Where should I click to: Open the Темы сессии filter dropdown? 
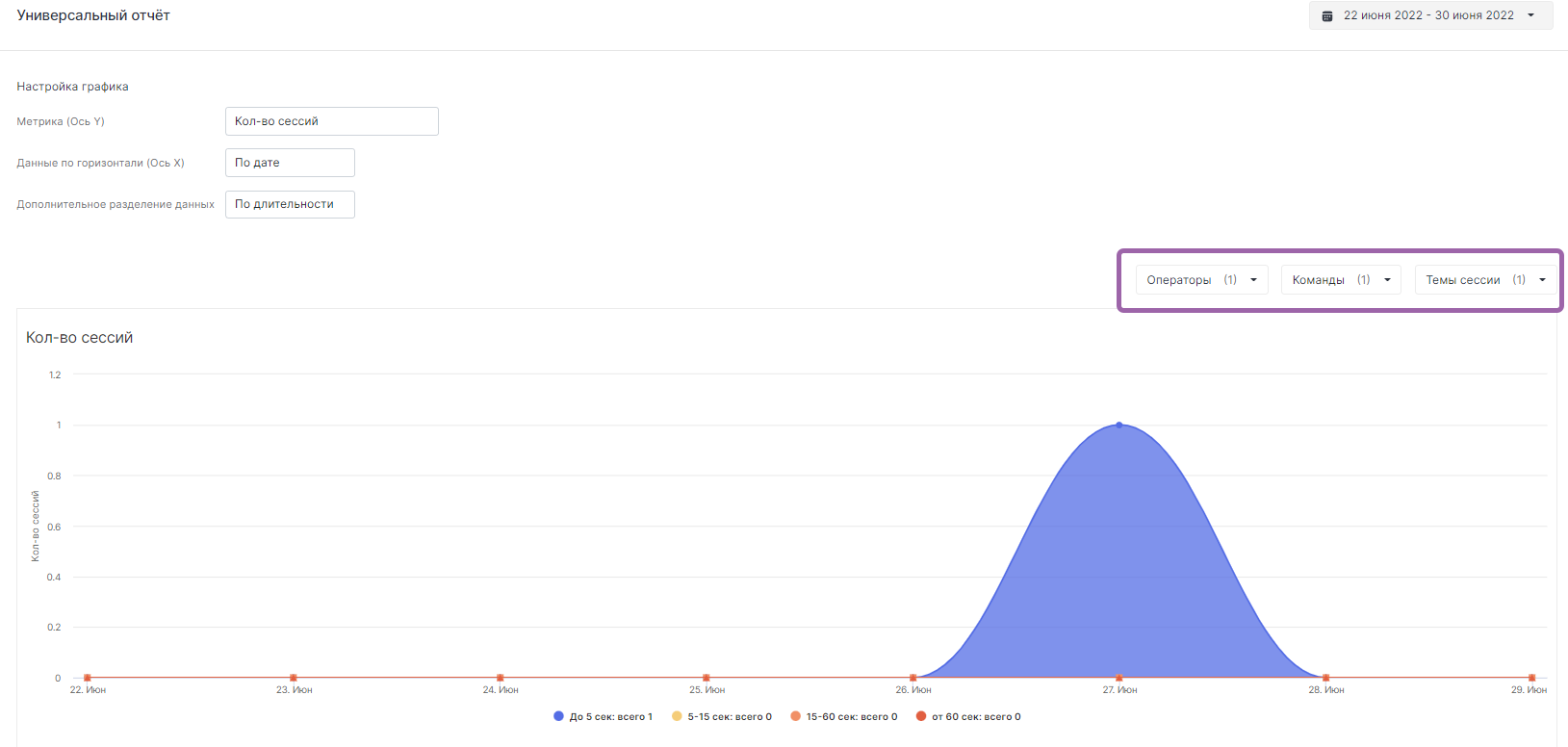click(1486, 280)
